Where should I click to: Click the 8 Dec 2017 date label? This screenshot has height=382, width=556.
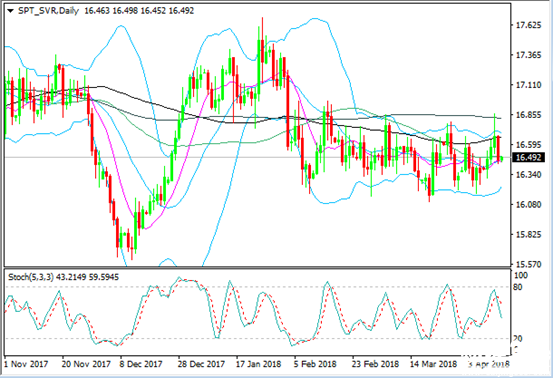click(141, 364)
